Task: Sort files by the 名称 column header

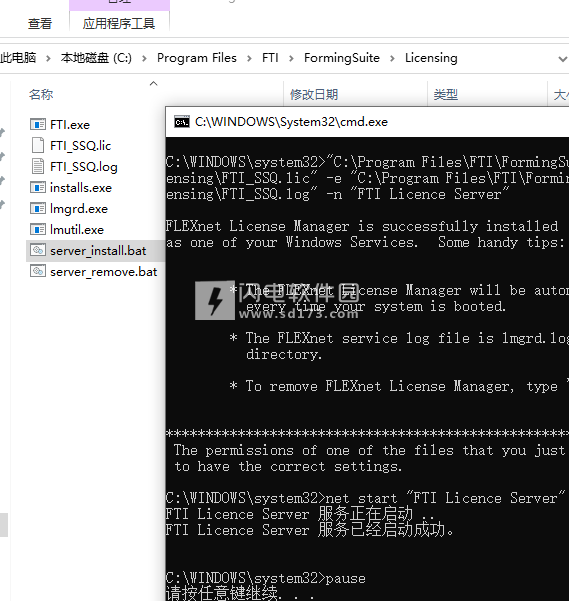Action: coord(41,94)
